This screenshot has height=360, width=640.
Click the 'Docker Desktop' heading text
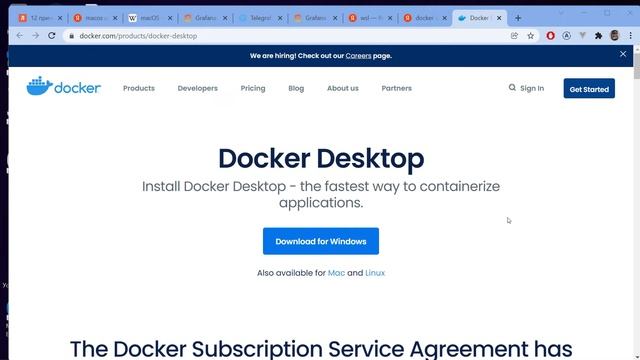click(321, 158)
